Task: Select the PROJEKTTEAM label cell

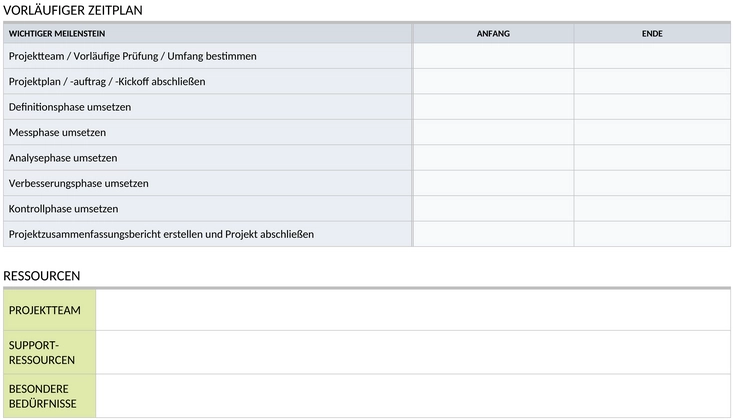Action: [50, 310]
